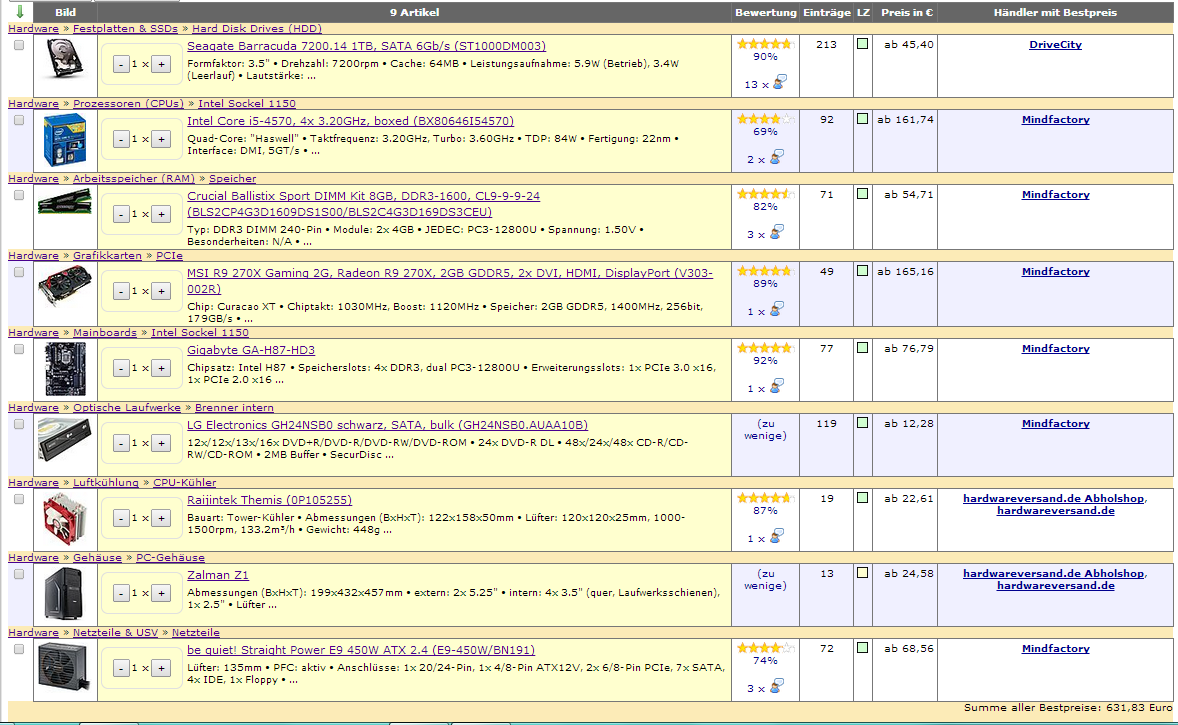Click 'Summe aller Bestpreise: 631,83 Euro' text

click(x=1068, y=708)
